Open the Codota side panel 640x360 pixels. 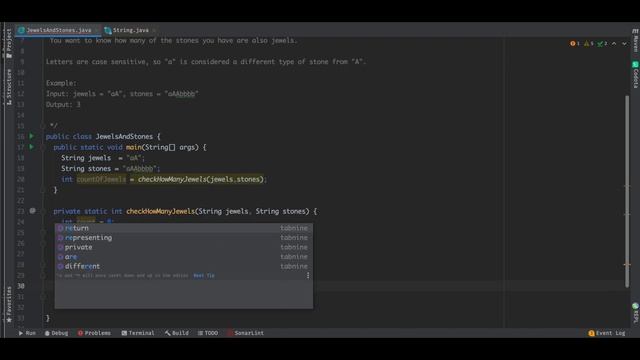pos(635,74)
